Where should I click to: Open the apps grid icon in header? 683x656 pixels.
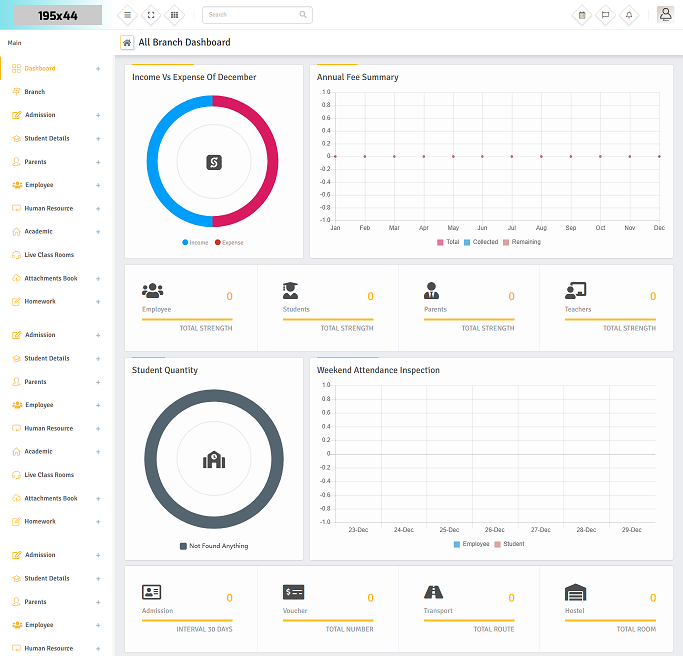[175, 15]
